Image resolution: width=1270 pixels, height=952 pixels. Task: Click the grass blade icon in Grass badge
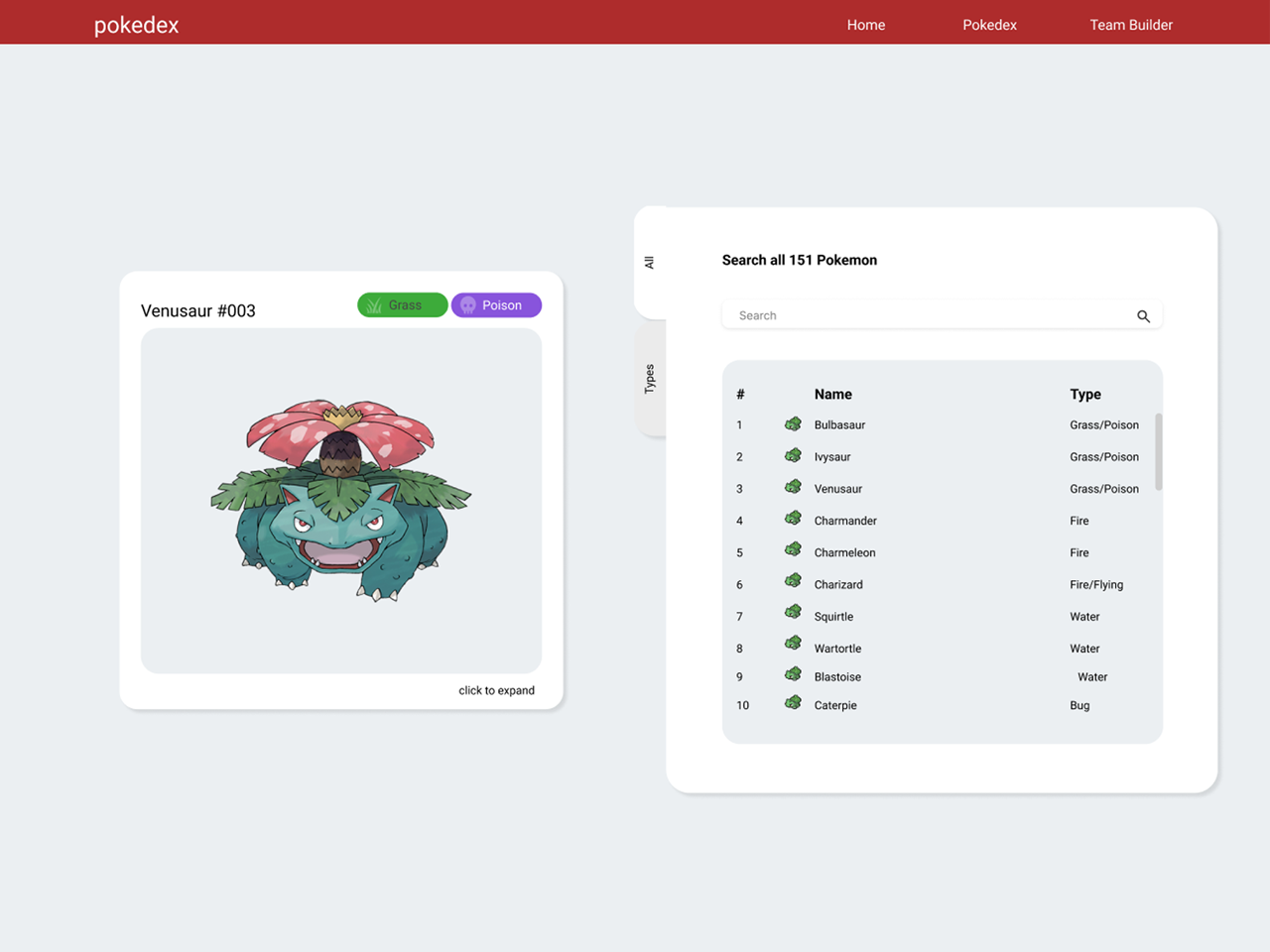[374, 305]
